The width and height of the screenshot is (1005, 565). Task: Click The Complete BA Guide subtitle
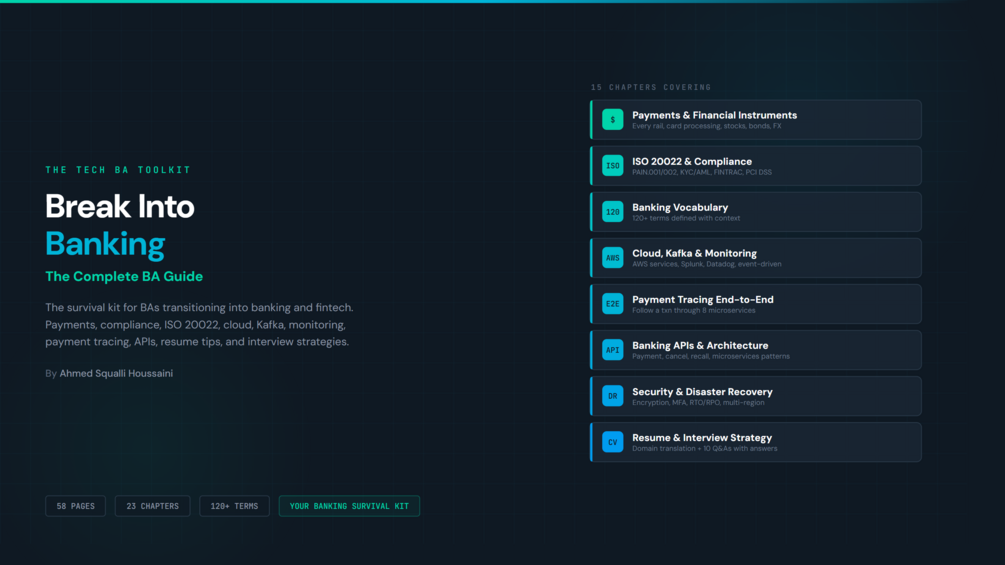[124, 277]
